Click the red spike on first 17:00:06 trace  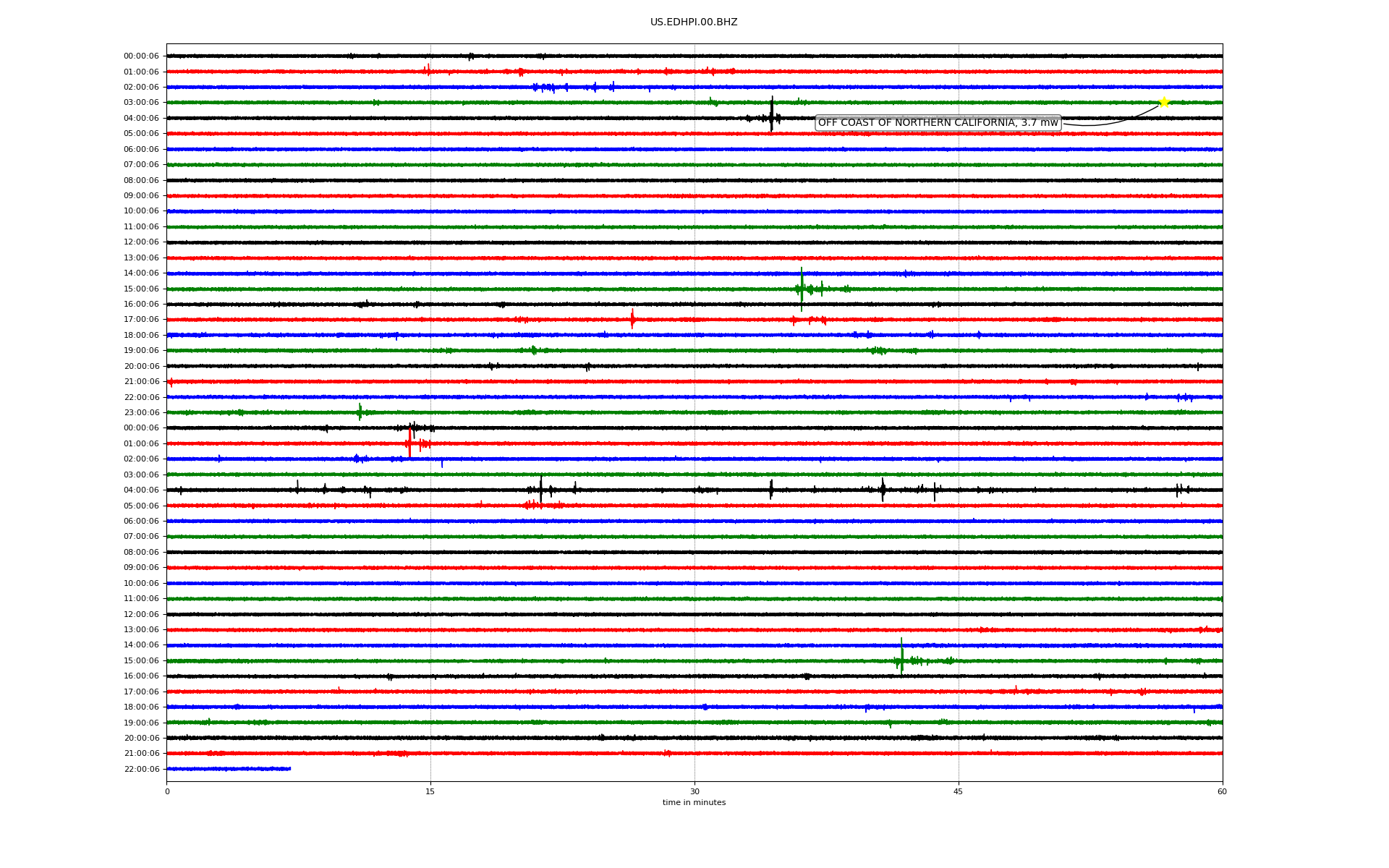632,318
